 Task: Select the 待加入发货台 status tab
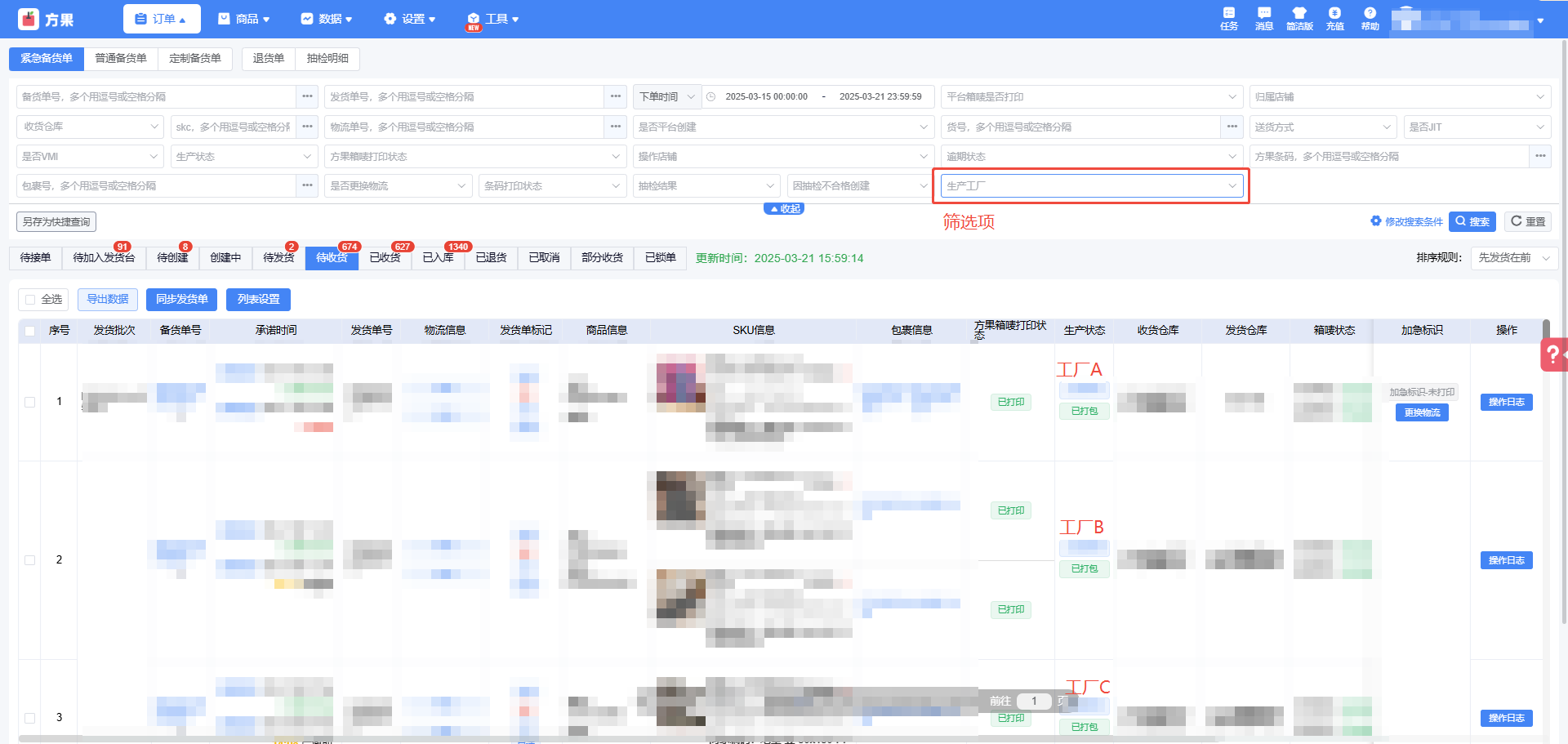click(x=104, y=258)
